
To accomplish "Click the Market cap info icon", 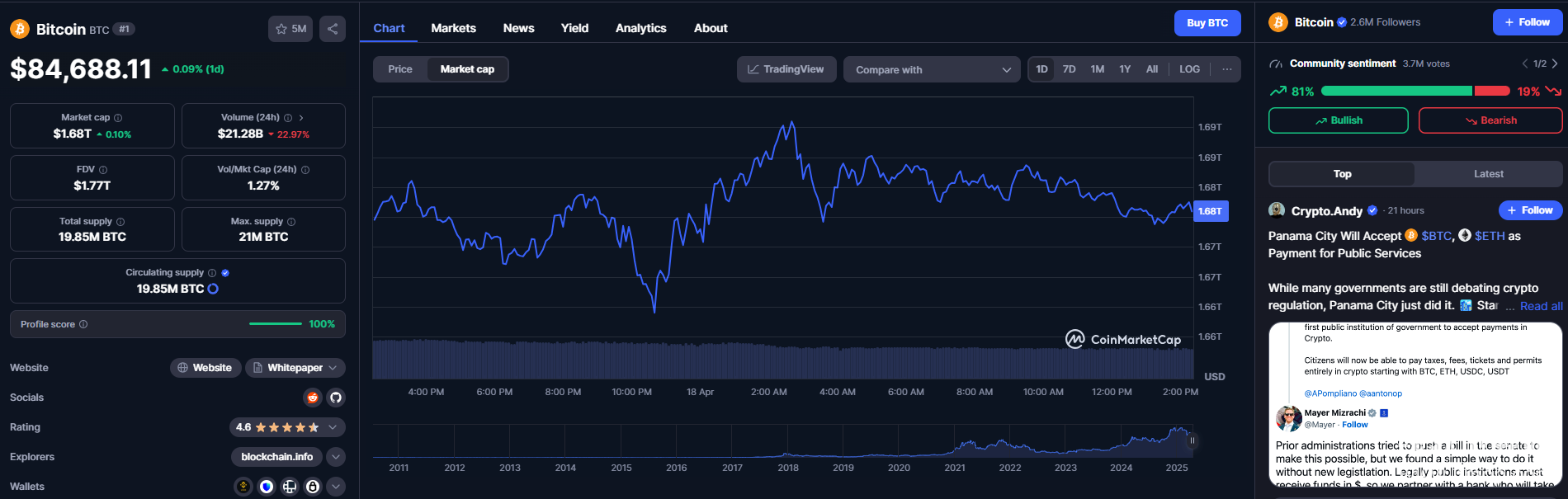I will [118, 118].
